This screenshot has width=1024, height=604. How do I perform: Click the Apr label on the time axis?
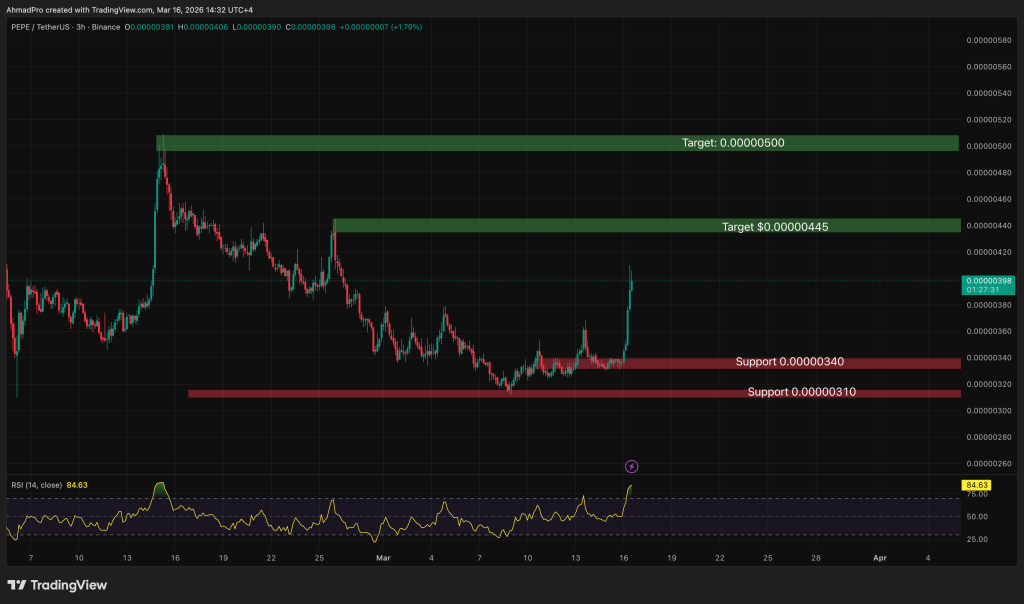tap(879, 558)
